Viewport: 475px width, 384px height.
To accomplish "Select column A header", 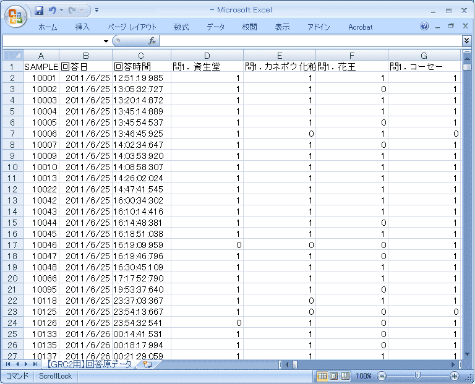I will (41, 56).
